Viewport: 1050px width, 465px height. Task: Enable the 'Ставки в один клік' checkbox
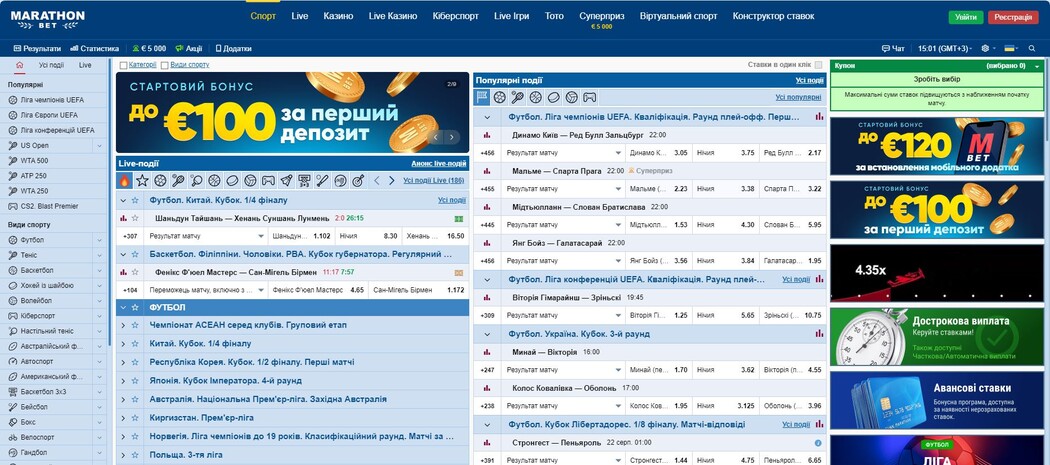coord(818,65)
